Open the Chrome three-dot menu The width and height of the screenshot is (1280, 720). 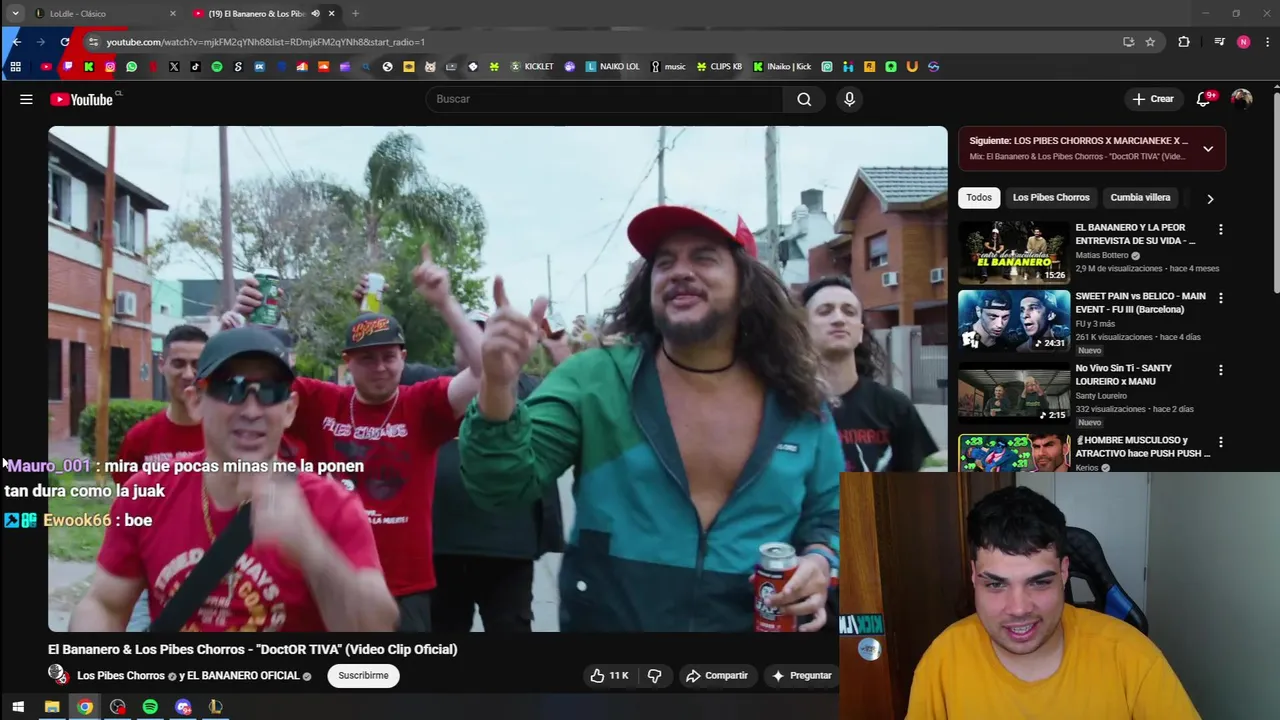coord(1267,42)
